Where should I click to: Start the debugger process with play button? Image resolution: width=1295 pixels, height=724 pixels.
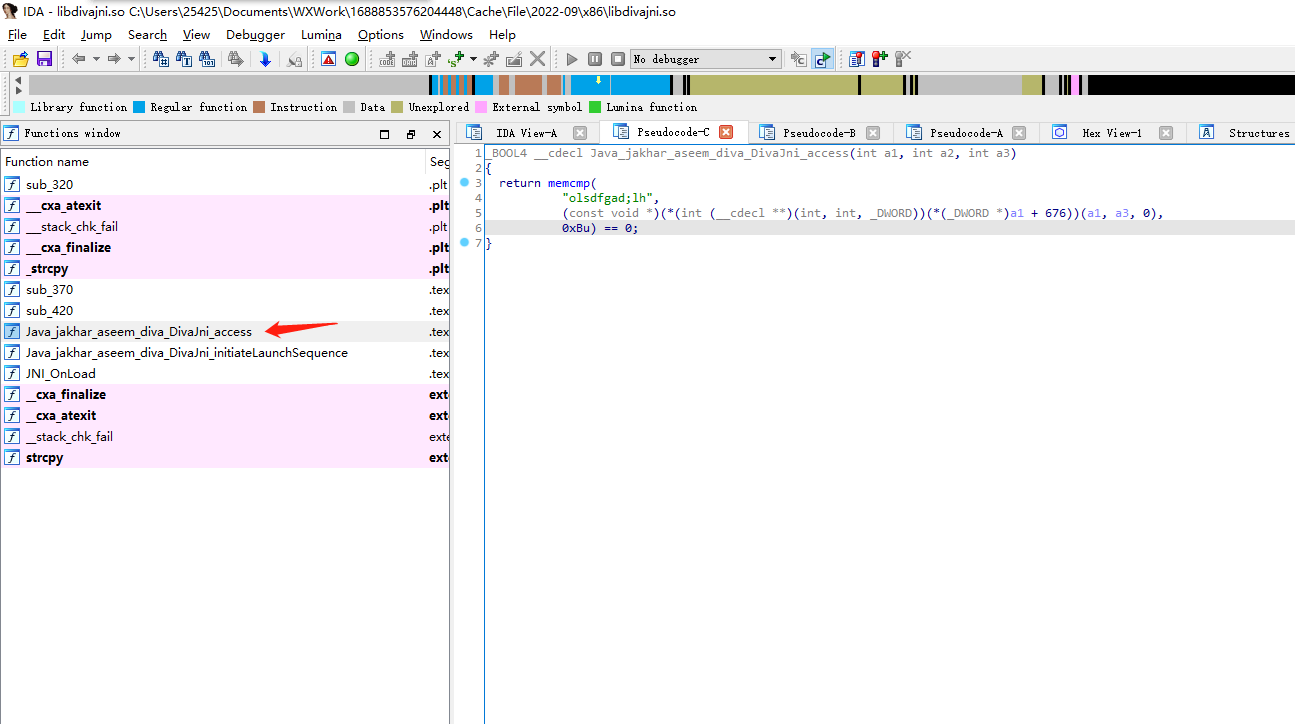pos(572,59)
